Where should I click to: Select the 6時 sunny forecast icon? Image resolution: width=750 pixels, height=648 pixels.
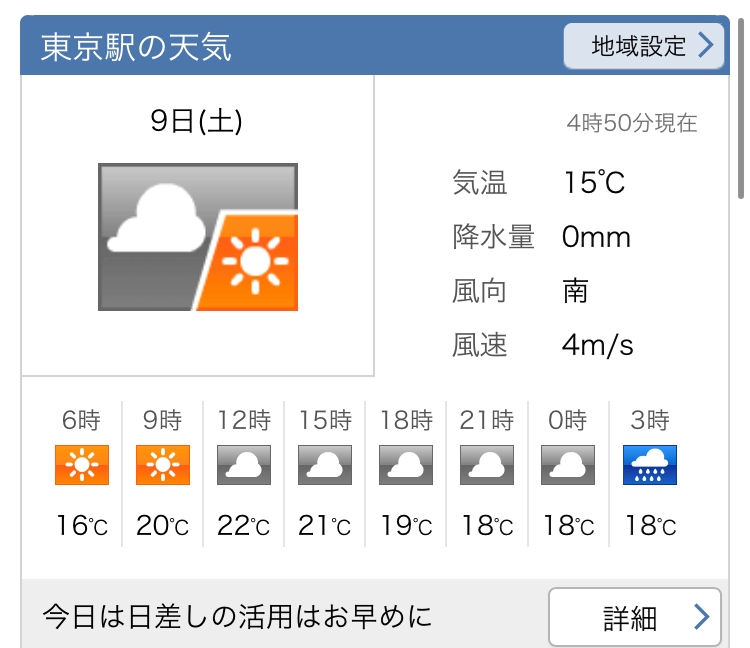point(82,465)
